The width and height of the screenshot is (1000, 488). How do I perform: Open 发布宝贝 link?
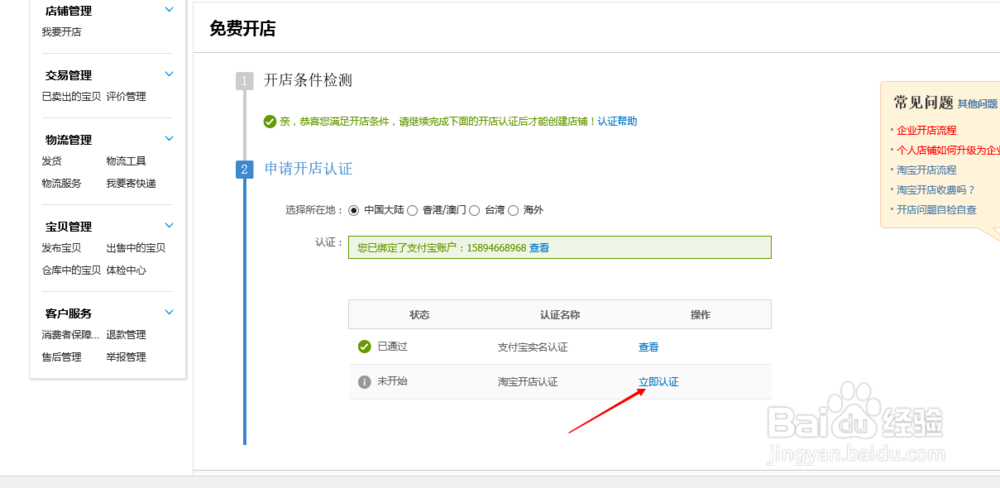62,248
